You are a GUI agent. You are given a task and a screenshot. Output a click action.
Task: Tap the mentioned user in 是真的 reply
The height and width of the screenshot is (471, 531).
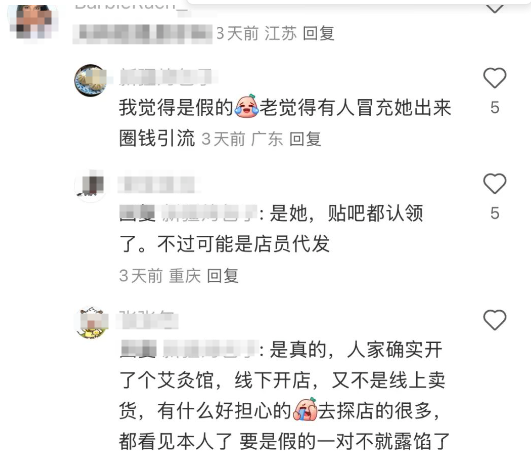point(209,349)
